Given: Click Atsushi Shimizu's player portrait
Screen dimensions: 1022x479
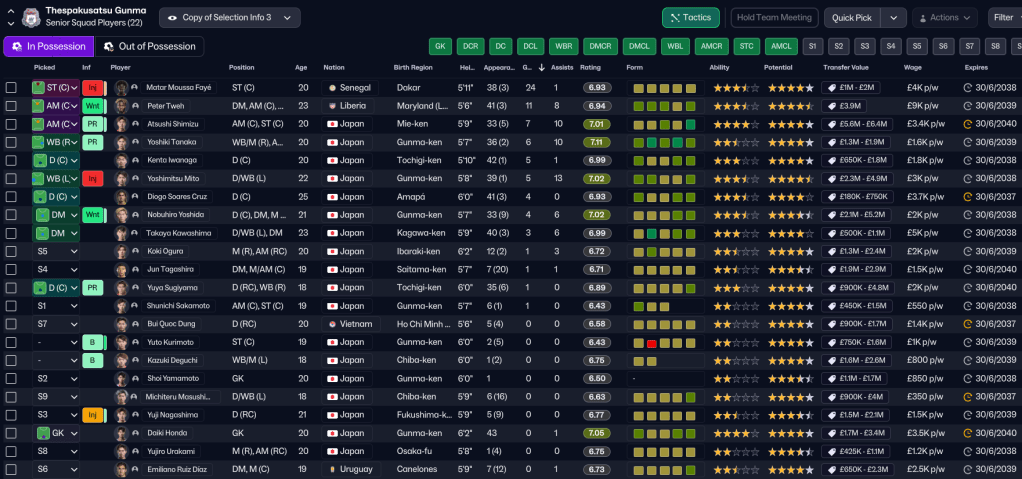Looking at the screenshot, I should pyautogui.click(x=122, y=124).
